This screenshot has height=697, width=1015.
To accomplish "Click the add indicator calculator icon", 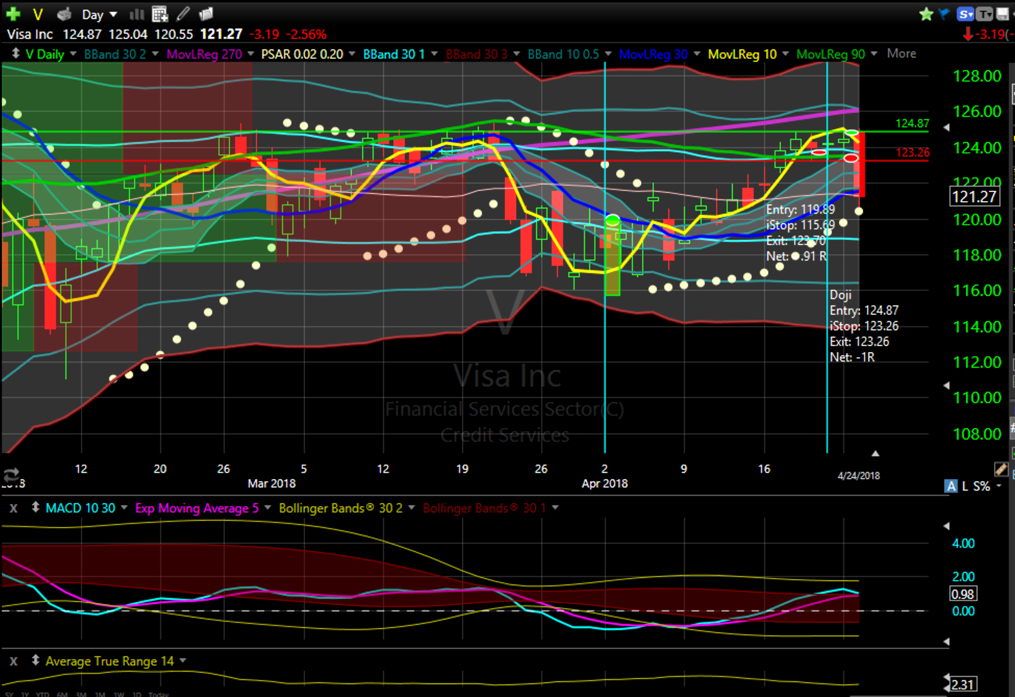I will click(x=160, y=14).
